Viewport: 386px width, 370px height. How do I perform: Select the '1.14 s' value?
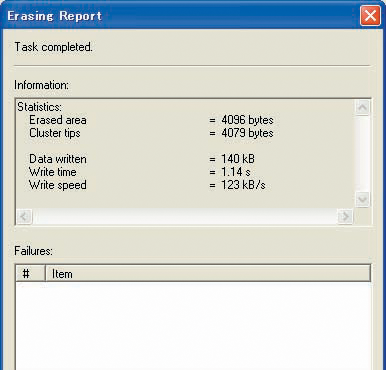click(x=235, y=172)
